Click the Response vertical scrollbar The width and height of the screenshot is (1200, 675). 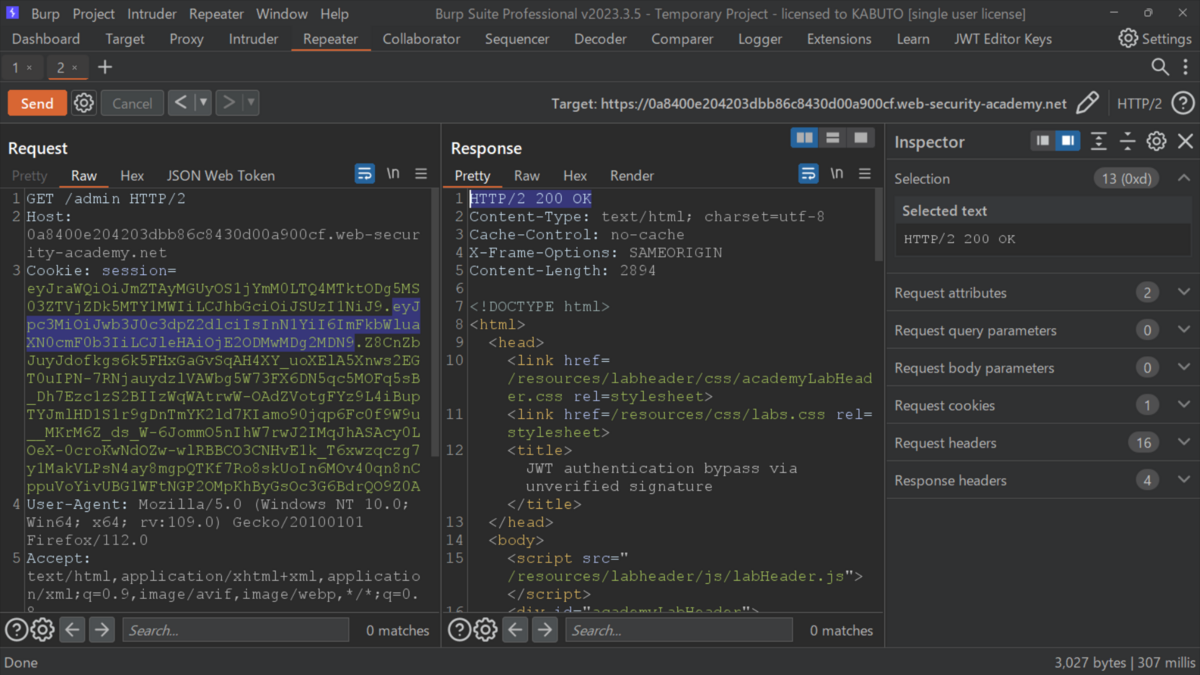click(878, 225)
